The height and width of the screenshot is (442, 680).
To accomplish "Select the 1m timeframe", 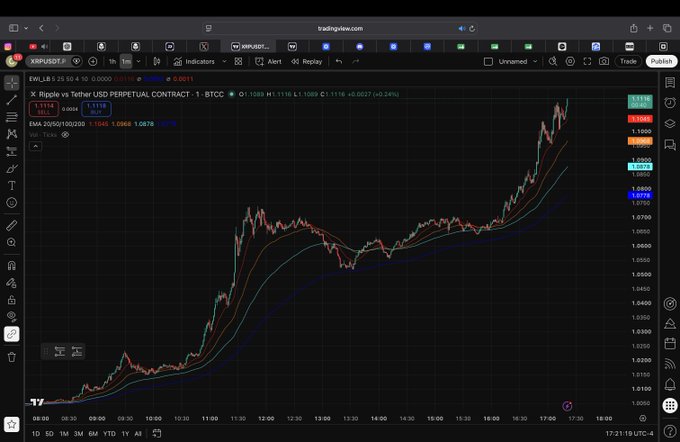I will [126, 62].
